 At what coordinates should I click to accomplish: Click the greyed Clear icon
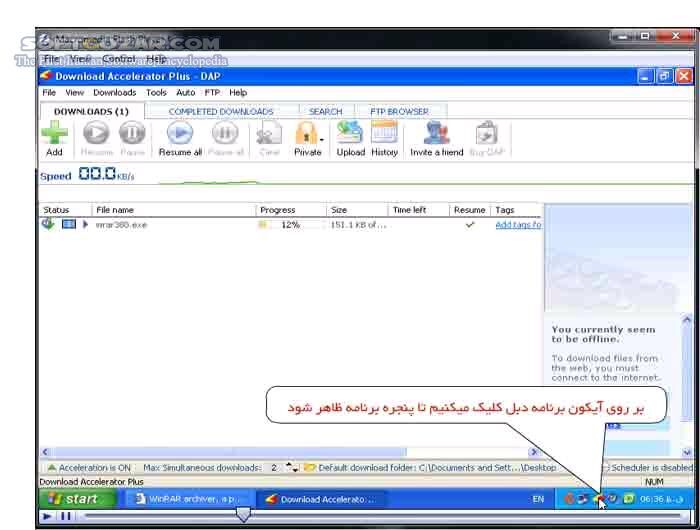pyautogui.click(x=269, y=133)
